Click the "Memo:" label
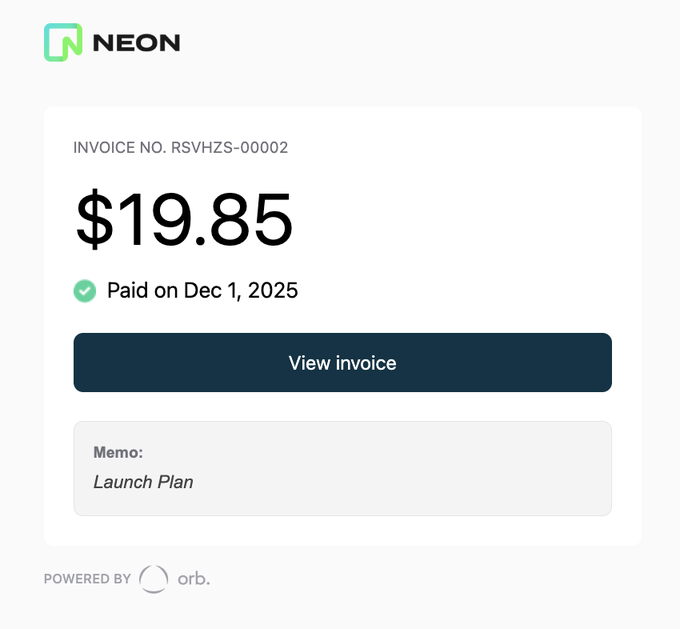 coord(118,453)
